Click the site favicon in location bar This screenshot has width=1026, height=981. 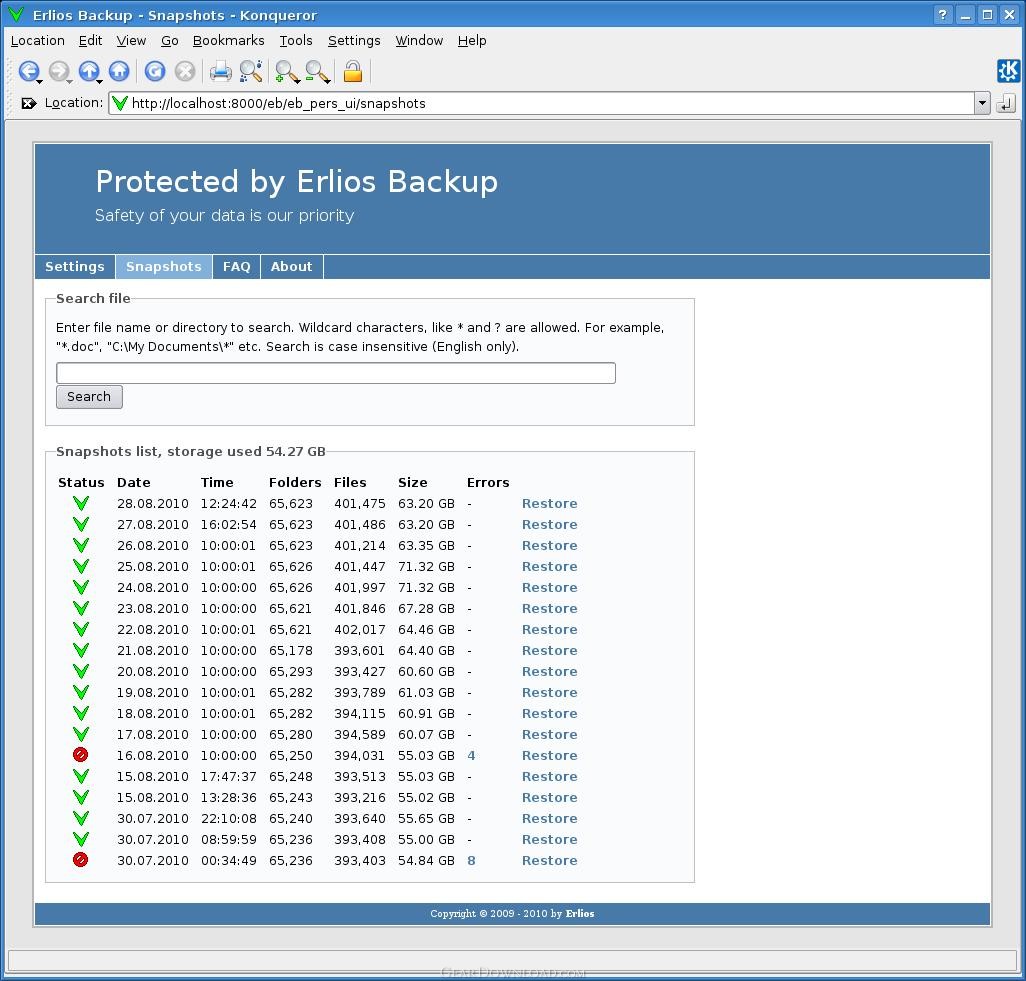(120, 103)
